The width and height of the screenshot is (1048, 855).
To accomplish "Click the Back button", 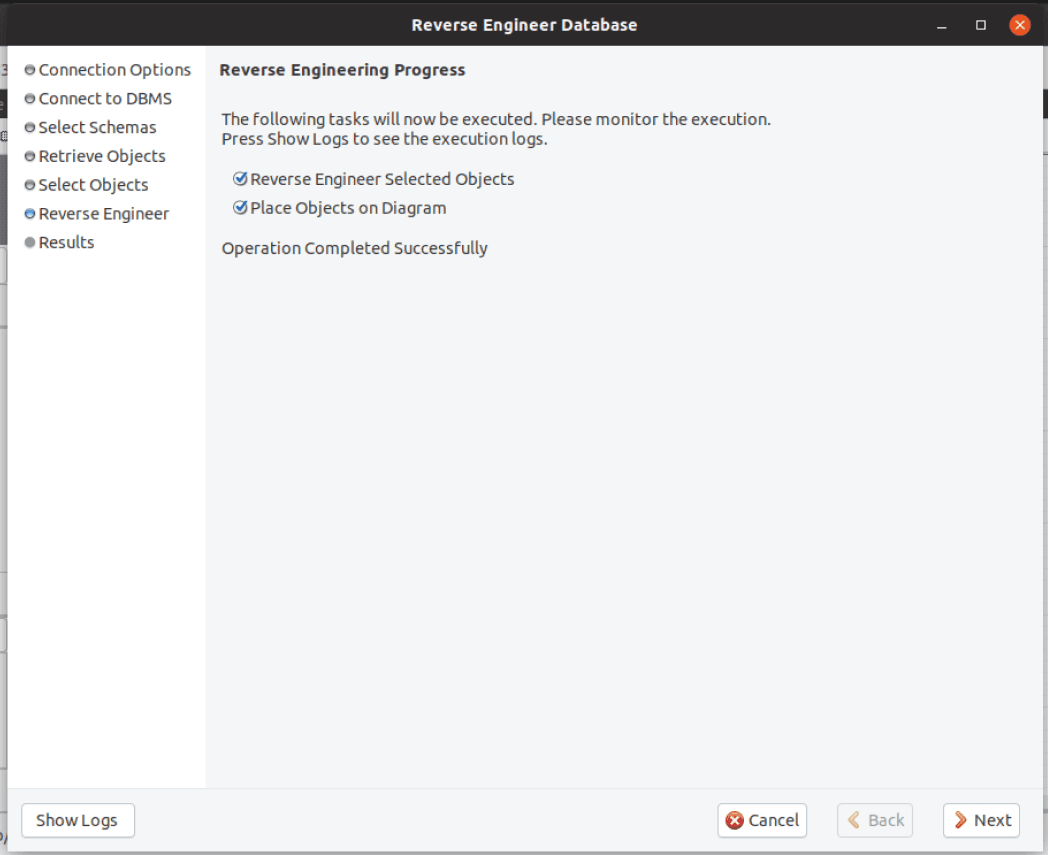I will pyautogui.click(x=875, y=820).
